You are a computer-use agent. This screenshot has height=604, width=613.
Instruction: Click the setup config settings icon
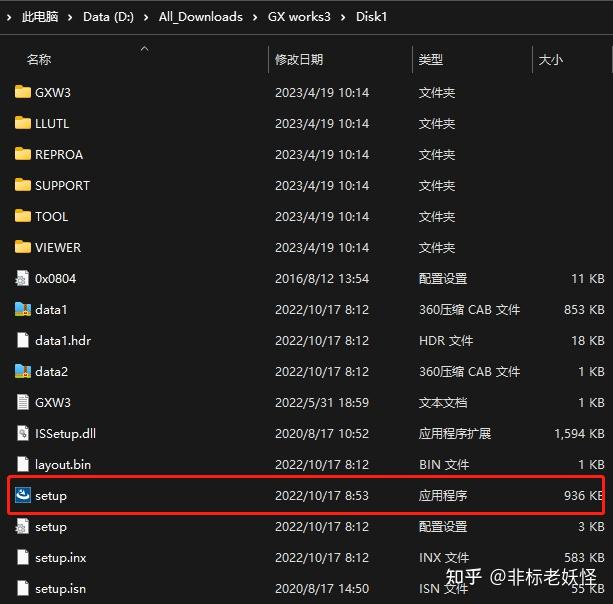[x=22, y=526]
